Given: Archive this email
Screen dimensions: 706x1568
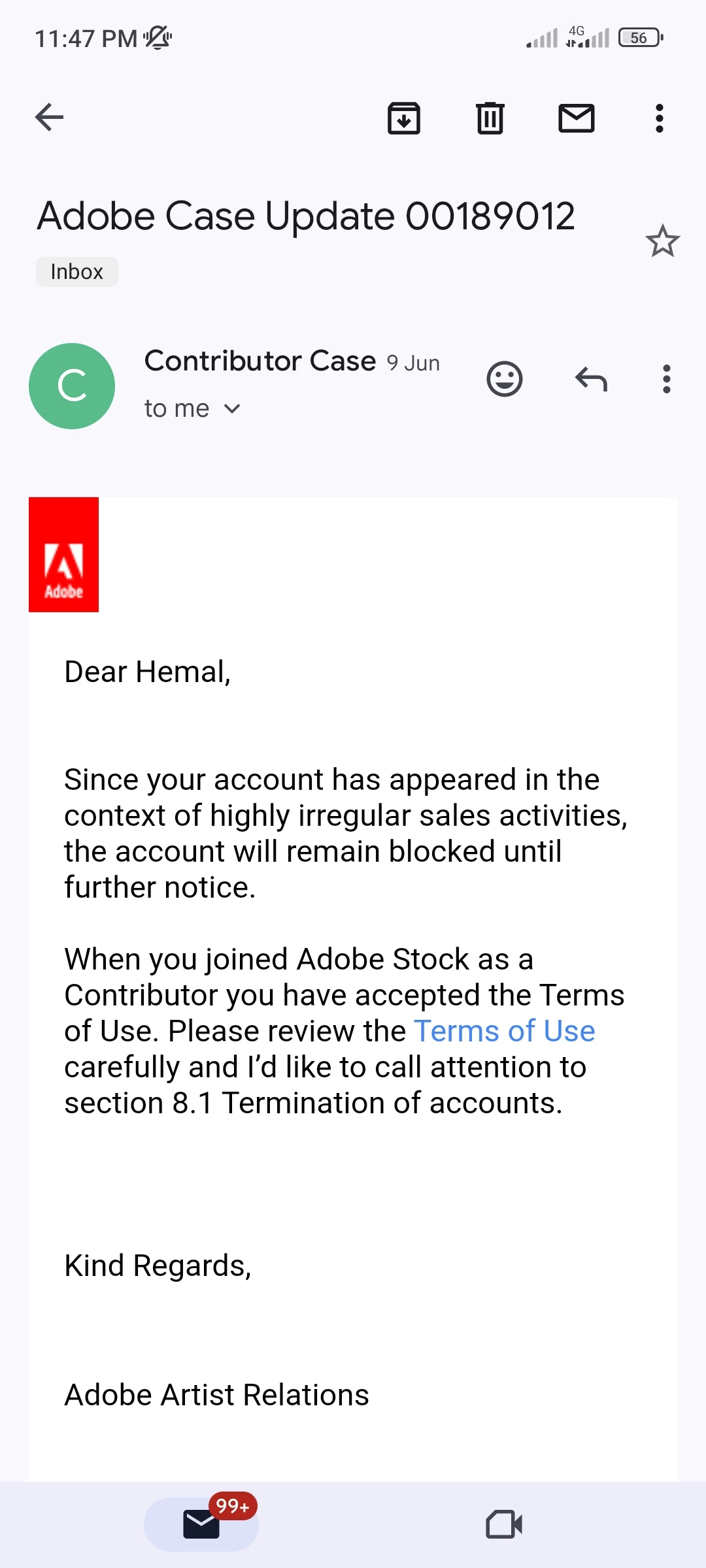Looking at the screenshot, I should pos(404,118).
